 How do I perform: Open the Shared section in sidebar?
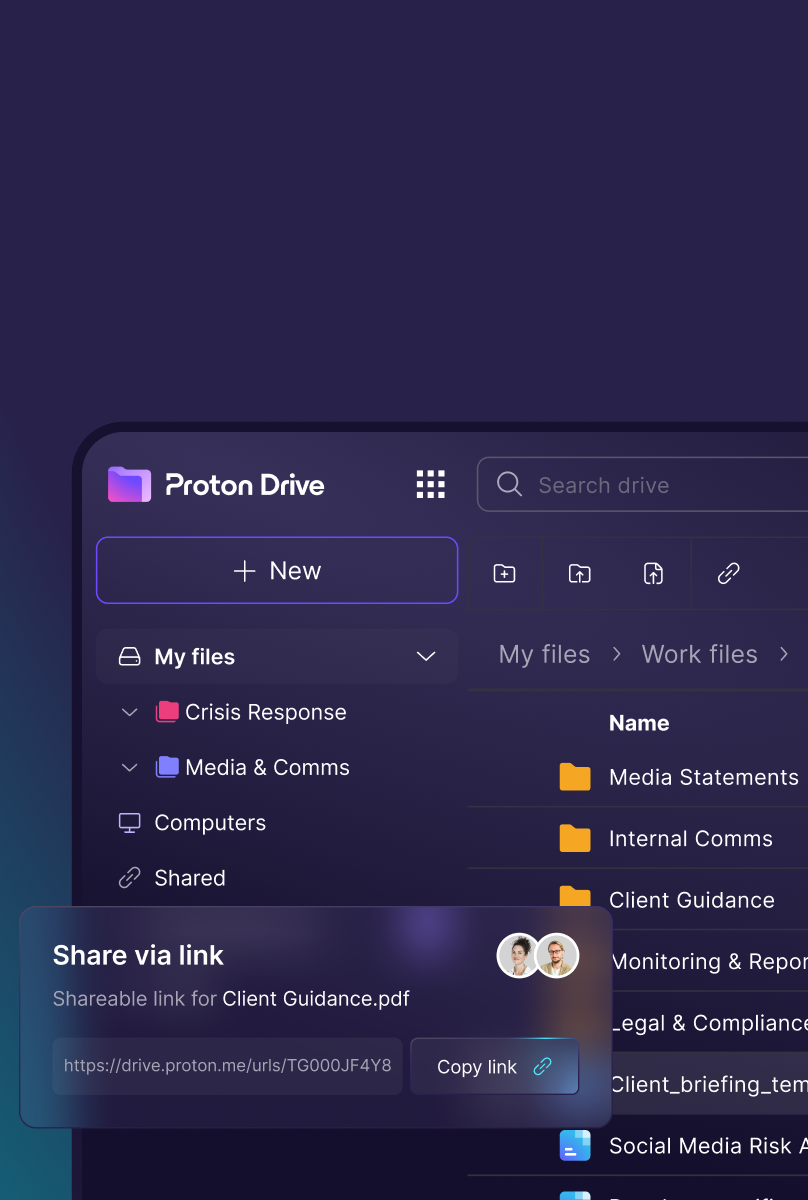(x=189, y=878)
